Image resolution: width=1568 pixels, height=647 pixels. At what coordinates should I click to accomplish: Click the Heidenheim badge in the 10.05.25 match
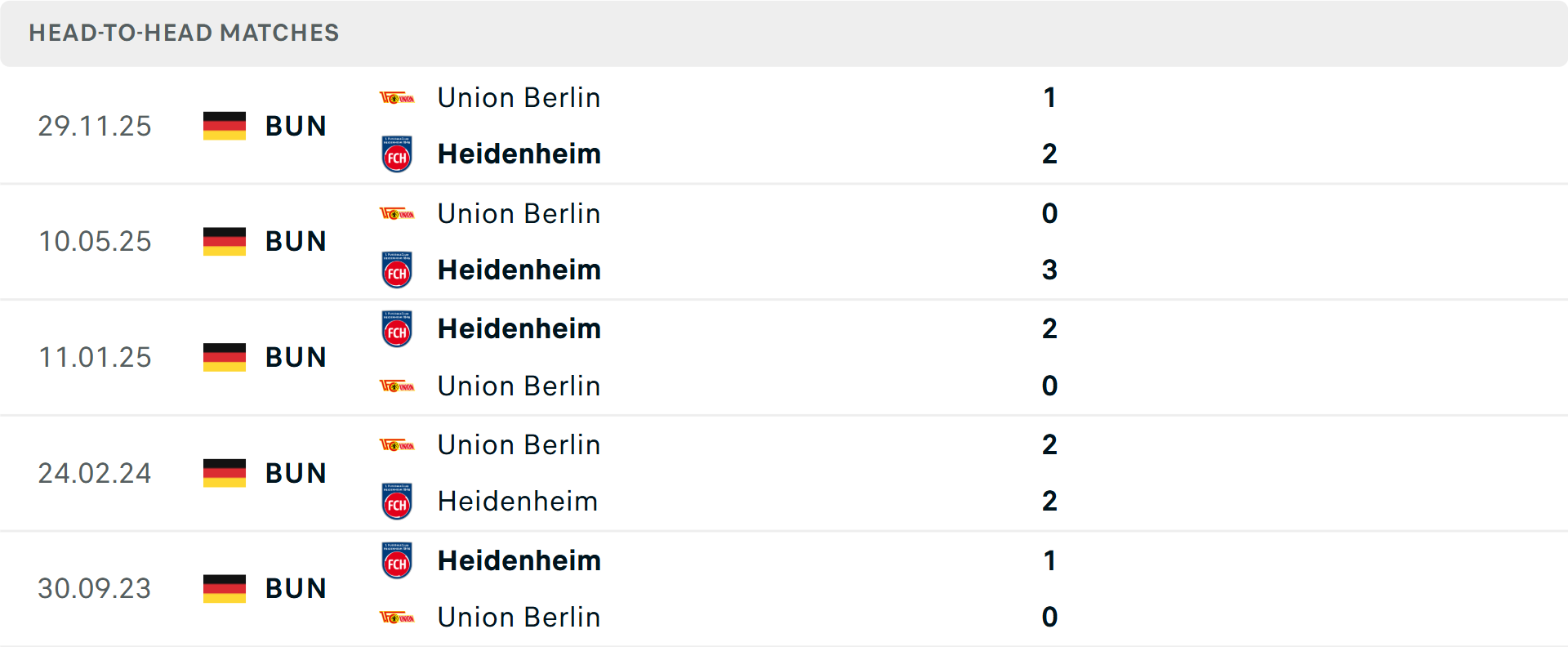(397, 270)
